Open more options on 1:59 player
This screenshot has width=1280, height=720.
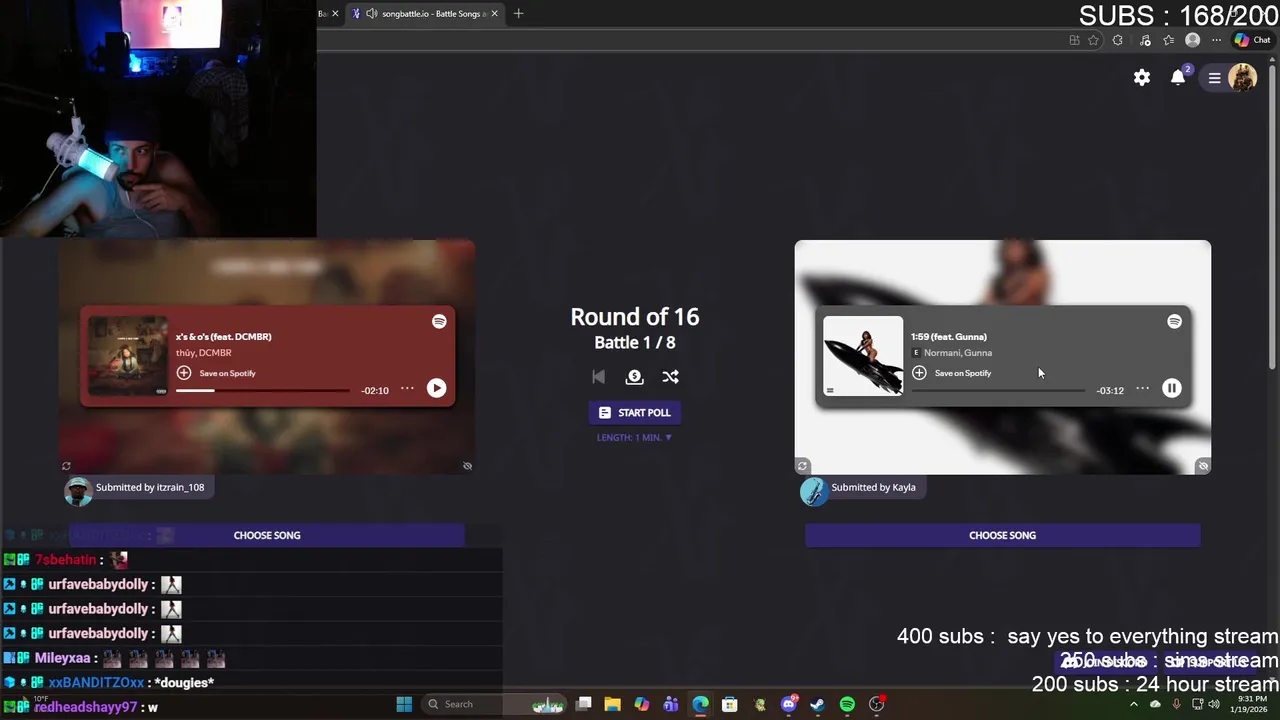pyautogui.click(x=1142, y=388)
